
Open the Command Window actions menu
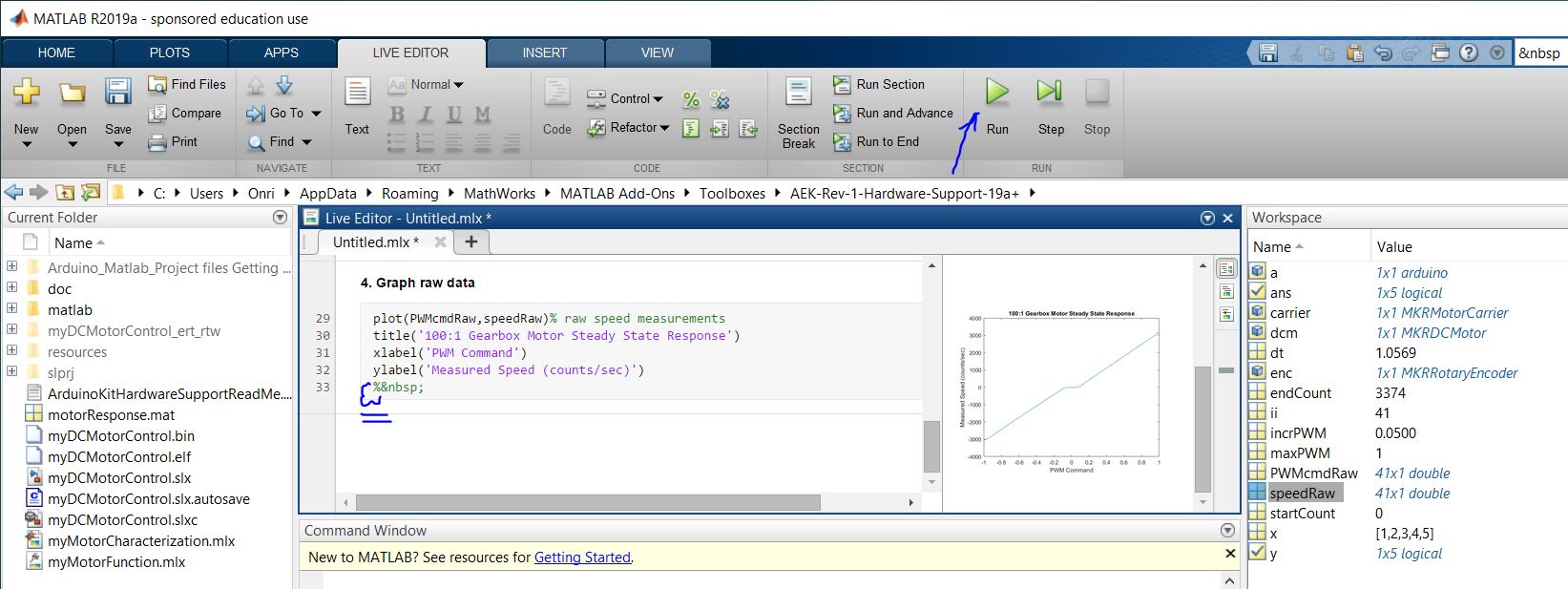[x=1228, y=530]
